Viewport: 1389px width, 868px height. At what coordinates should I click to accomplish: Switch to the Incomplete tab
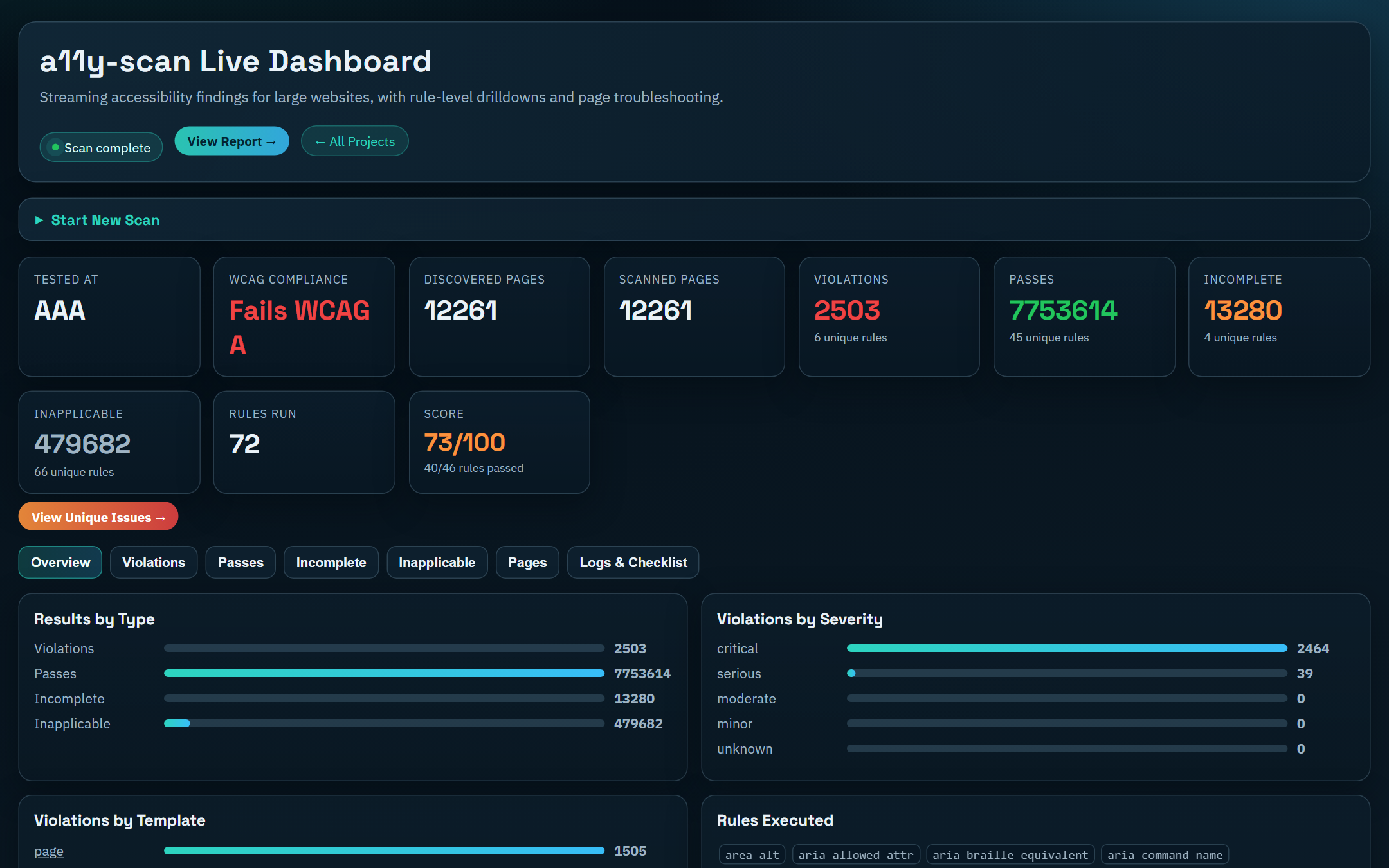coord(331,563)
